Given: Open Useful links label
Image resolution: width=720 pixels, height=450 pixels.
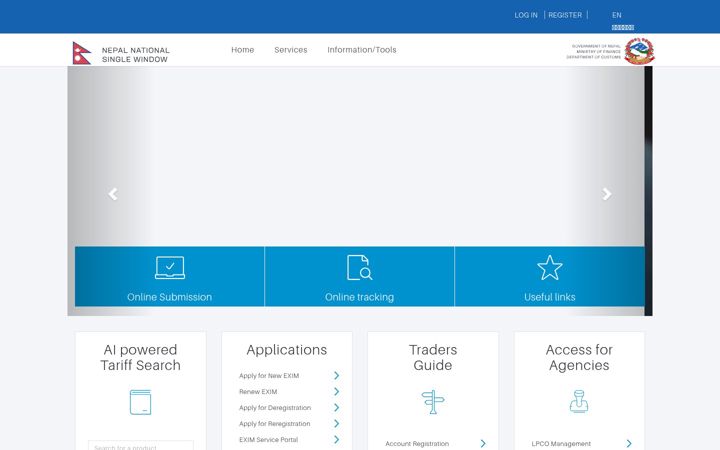Looking at the screenshot, I should pos(550,297).
